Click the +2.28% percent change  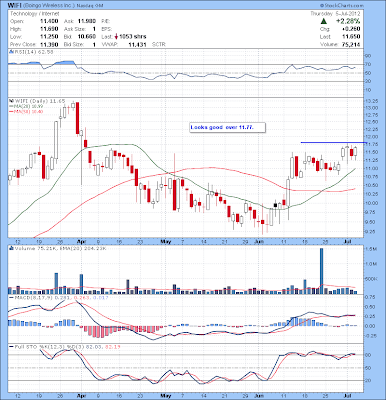[x=348, y=22]
